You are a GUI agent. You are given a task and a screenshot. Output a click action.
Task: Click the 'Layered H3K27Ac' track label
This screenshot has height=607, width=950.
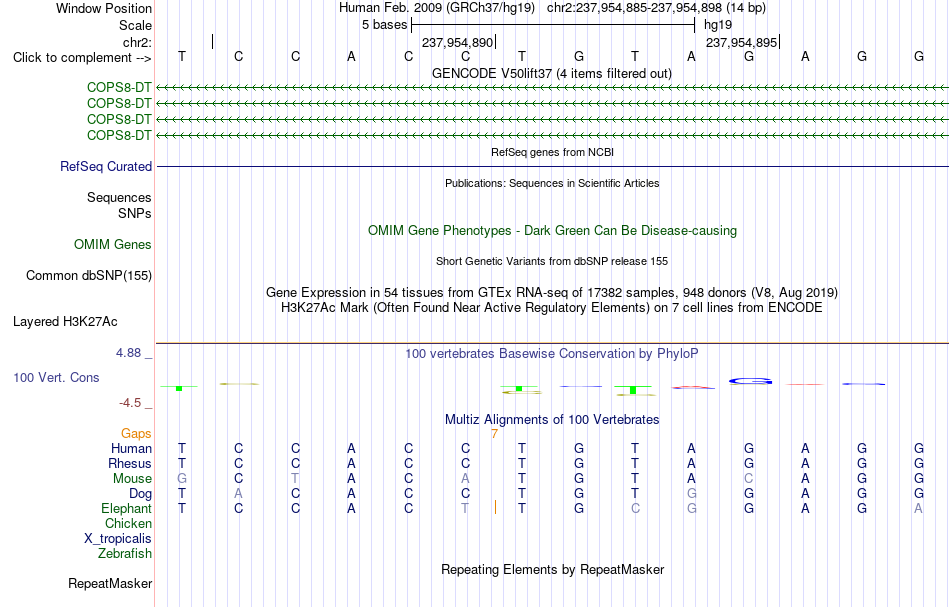point(65,322)
